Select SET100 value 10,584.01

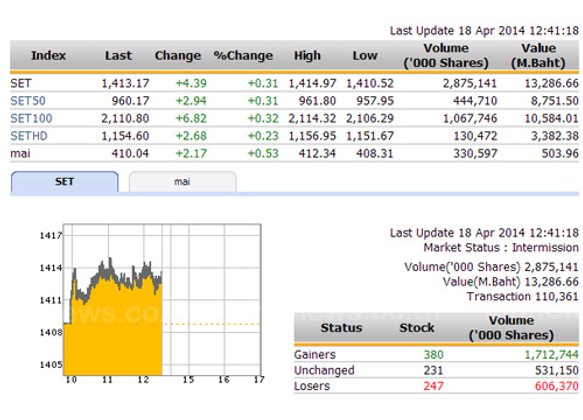pos(552,118)
